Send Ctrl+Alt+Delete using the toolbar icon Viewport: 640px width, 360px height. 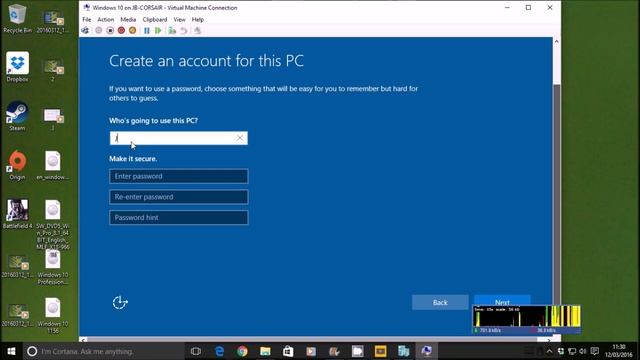(x=85, y=31)
